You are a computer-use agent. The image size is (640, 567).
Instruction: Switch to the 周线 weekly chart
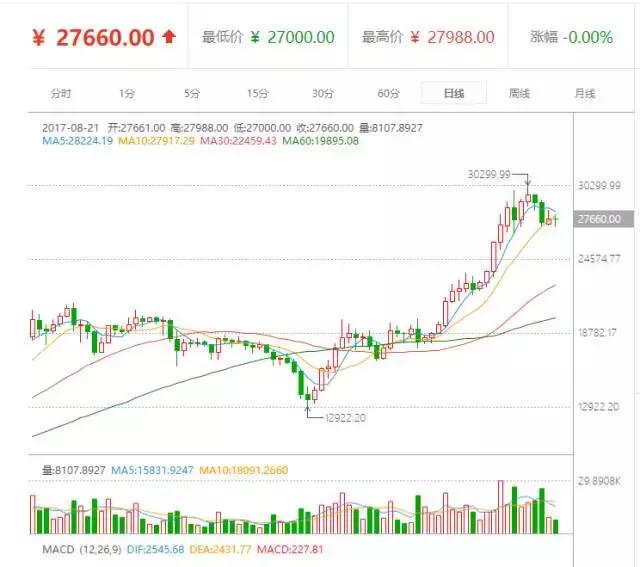[519, 93]
